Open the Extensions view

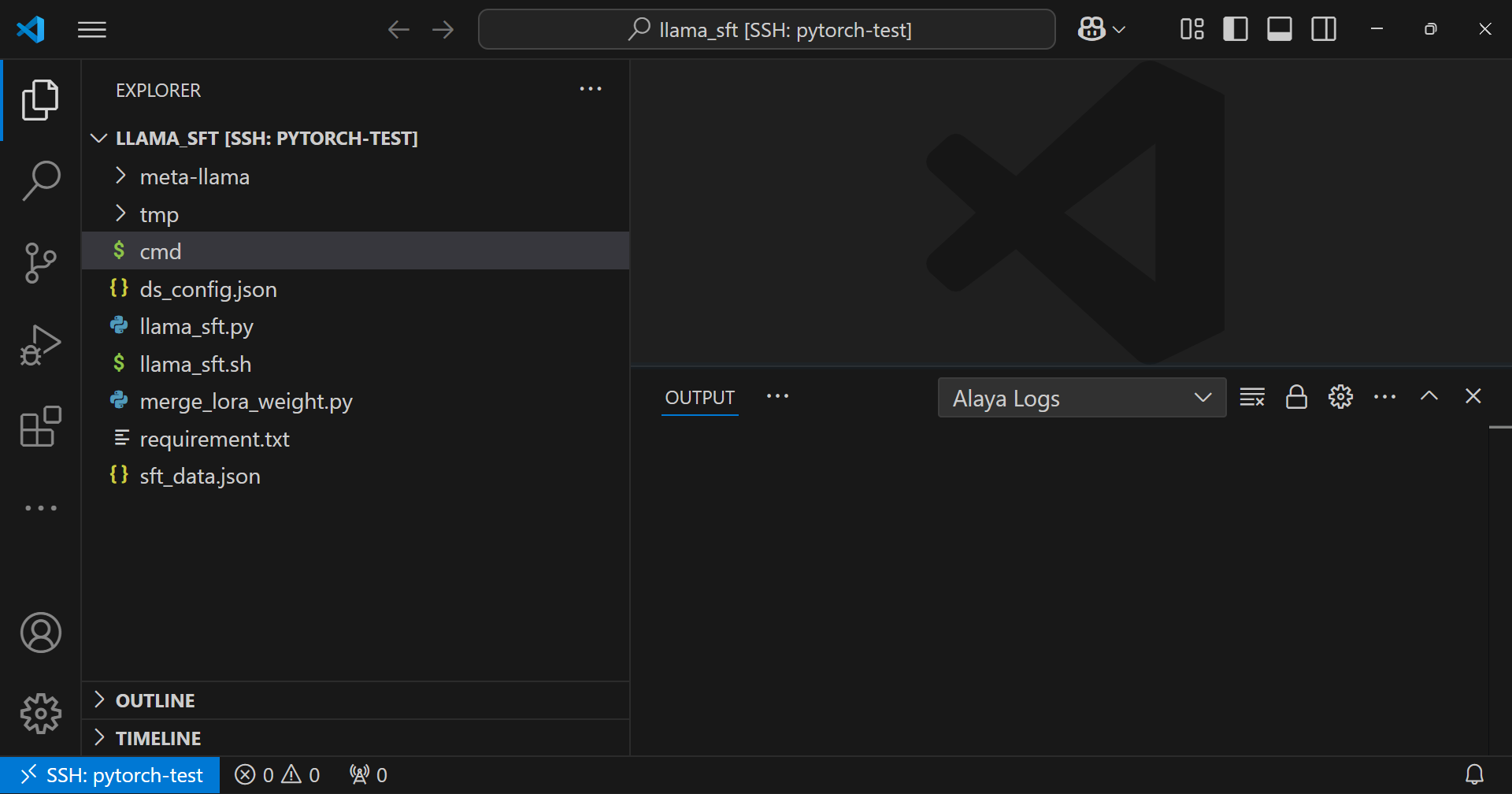click(41, 427)
